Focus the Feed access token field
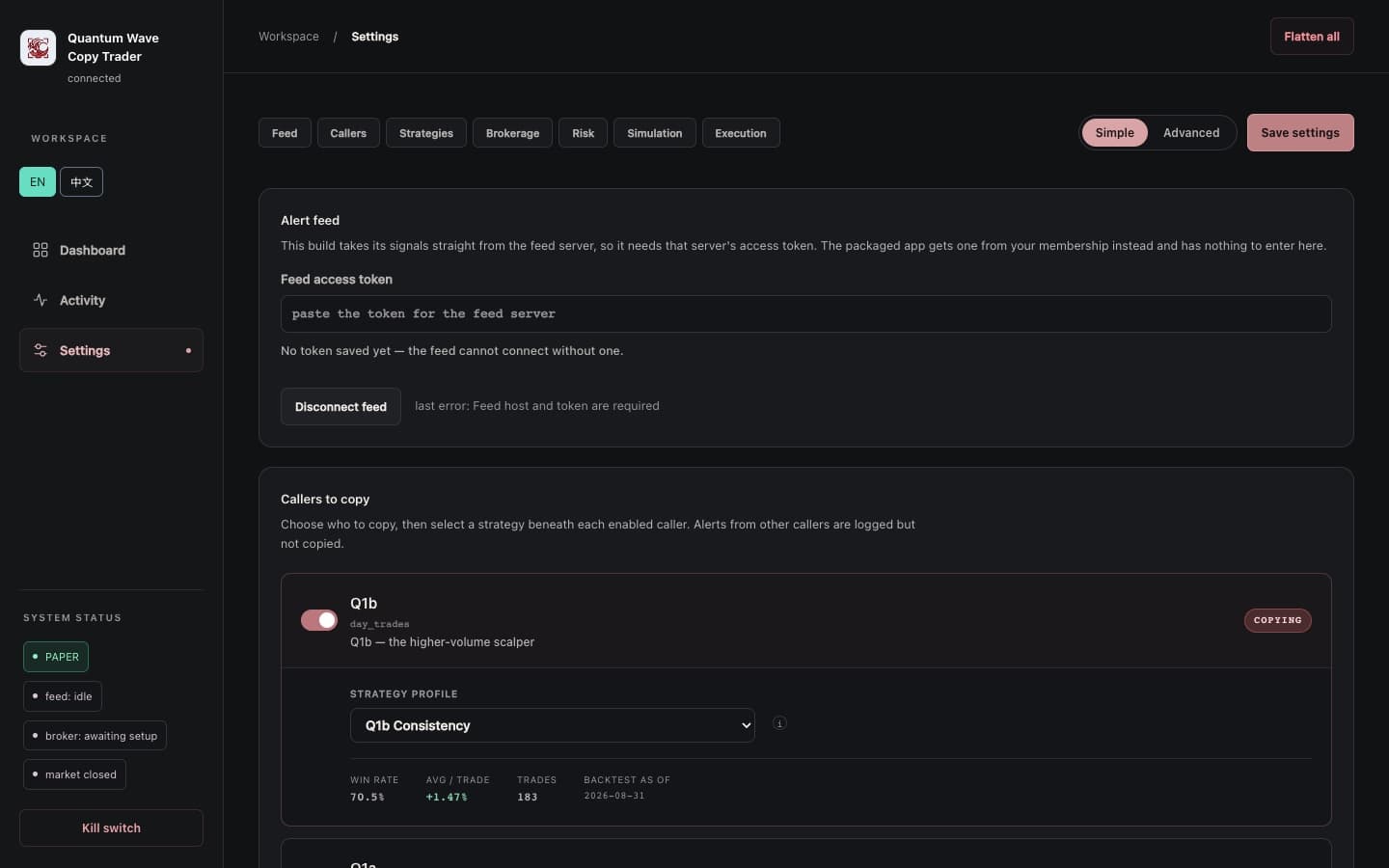The height and width of the screenshot is (868, 1389). tap(805, 313)
